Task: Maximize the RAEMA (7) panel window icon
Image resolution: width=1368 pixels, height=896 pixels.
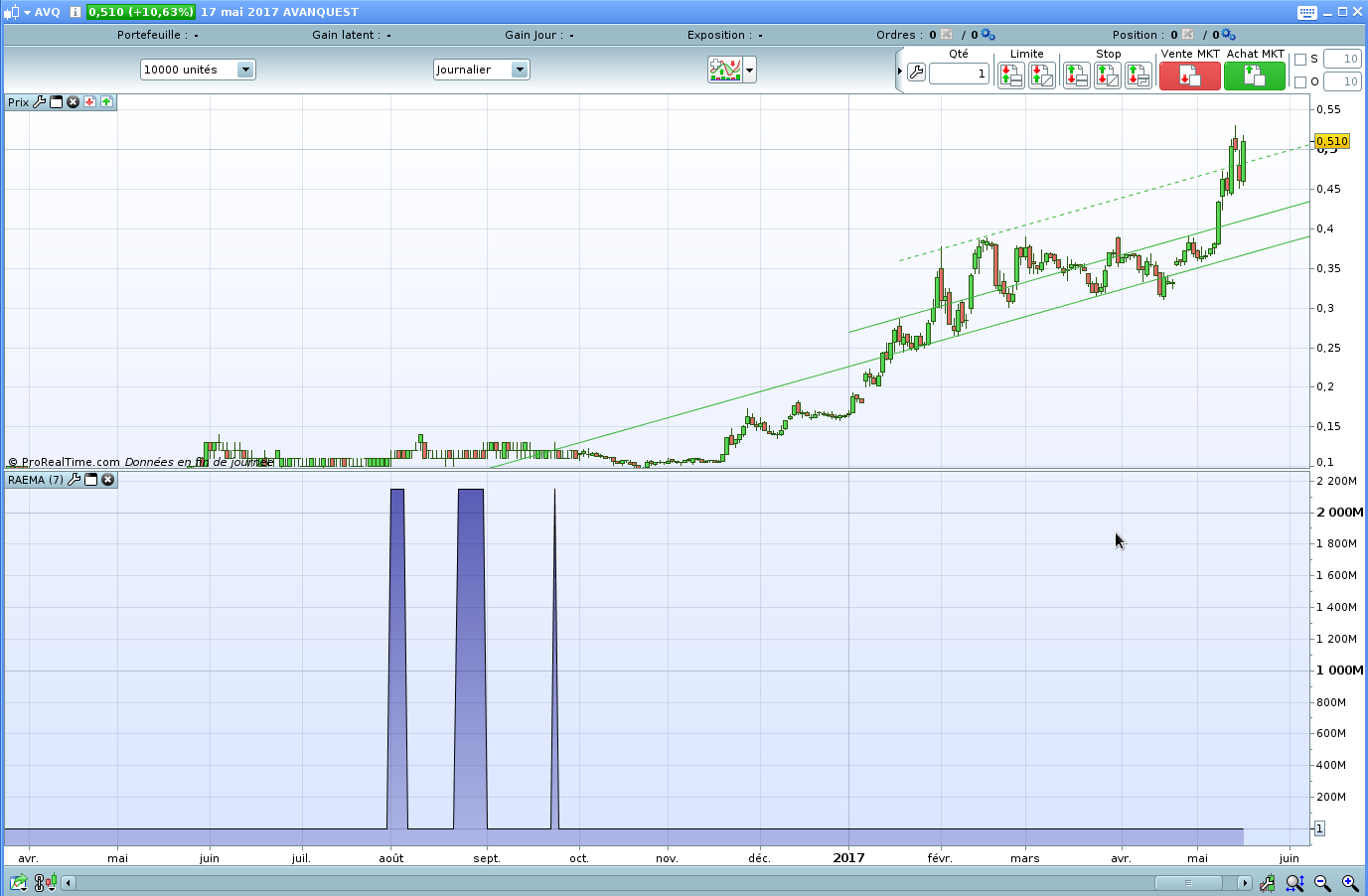Action: click(x=90, y=480)
